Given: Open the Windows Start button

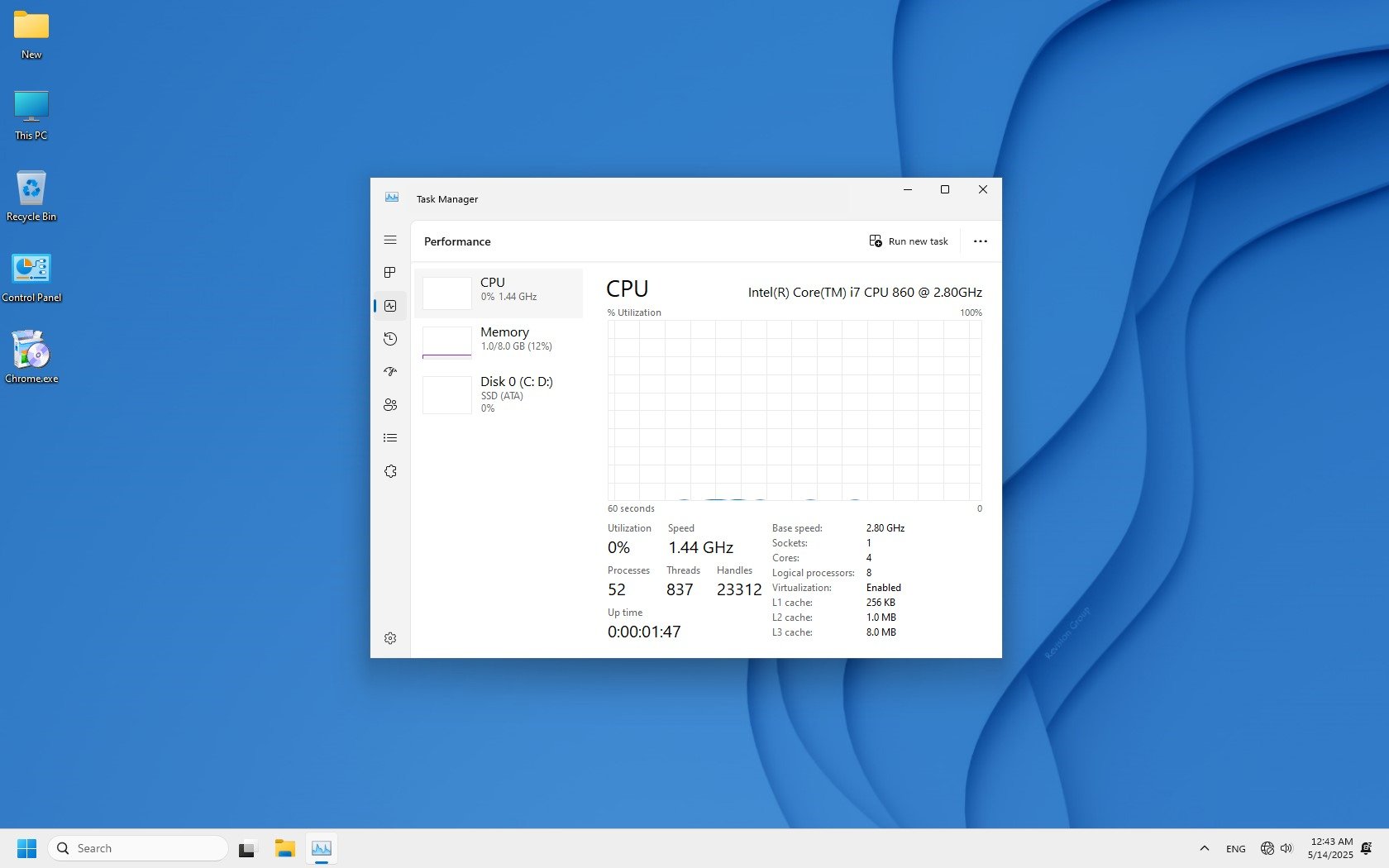Looking at the screenshot, I should [26, 848].
